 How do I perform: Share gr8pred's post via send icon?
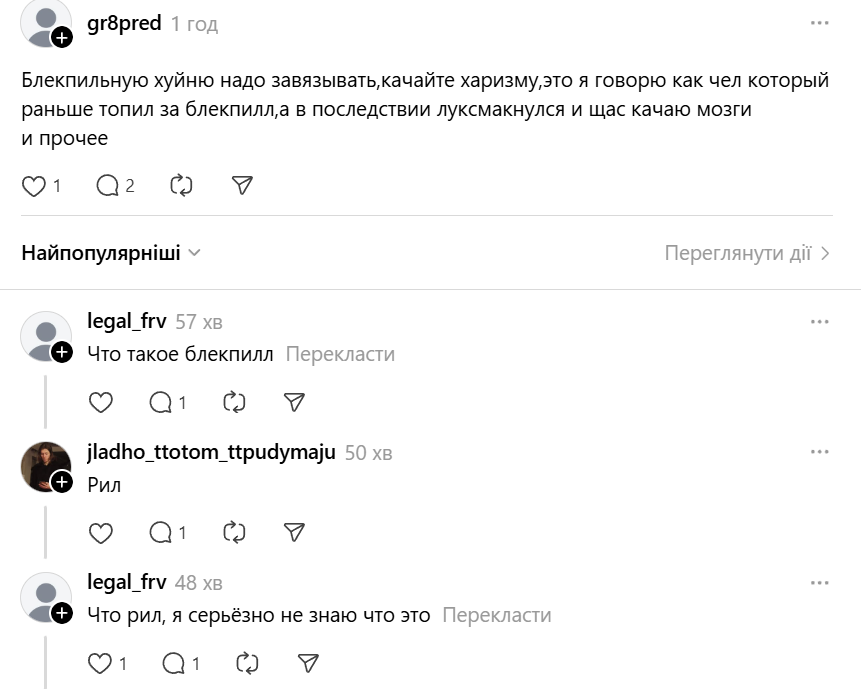pyautogui.click(x=241, y=185)
